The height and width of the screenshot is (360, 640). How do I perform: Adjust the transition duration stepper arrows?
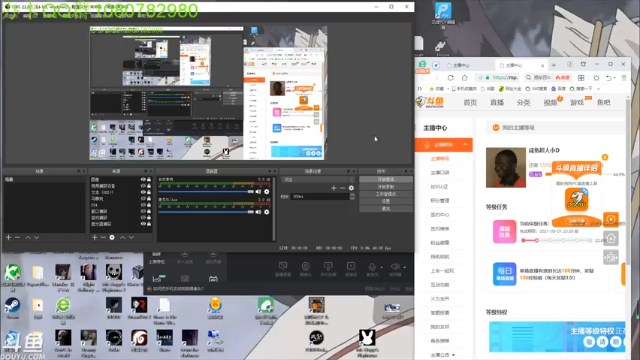[352, 196]
